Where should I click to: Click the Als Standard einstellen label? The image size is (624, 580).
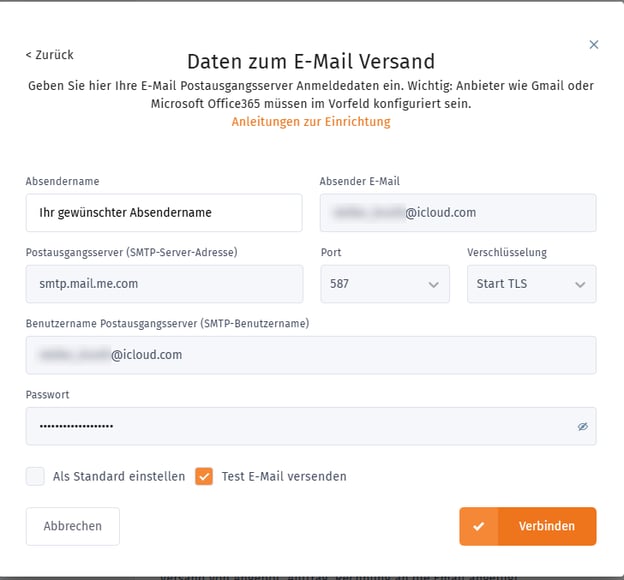(119, 477)
